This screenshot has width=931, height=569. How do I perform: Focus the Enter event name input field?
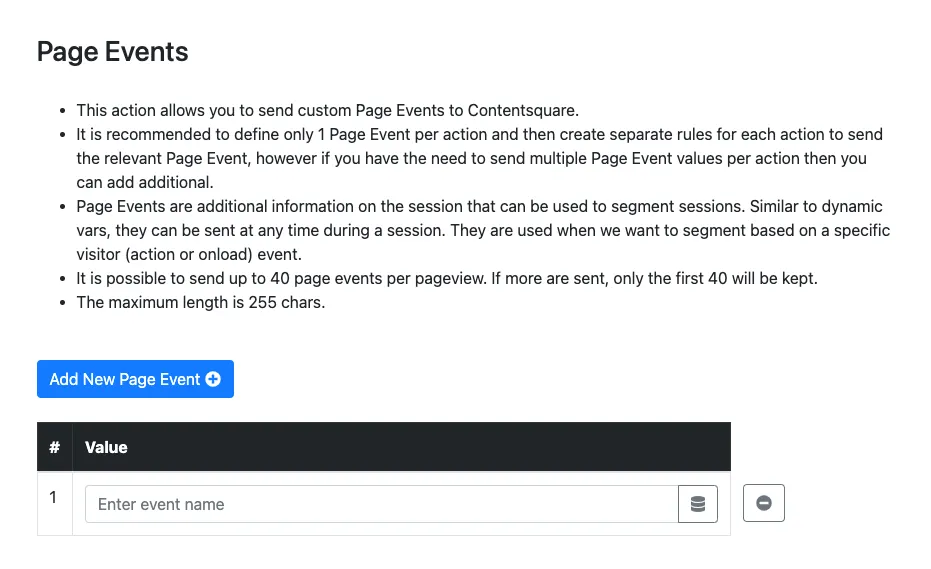pos(381,504)
